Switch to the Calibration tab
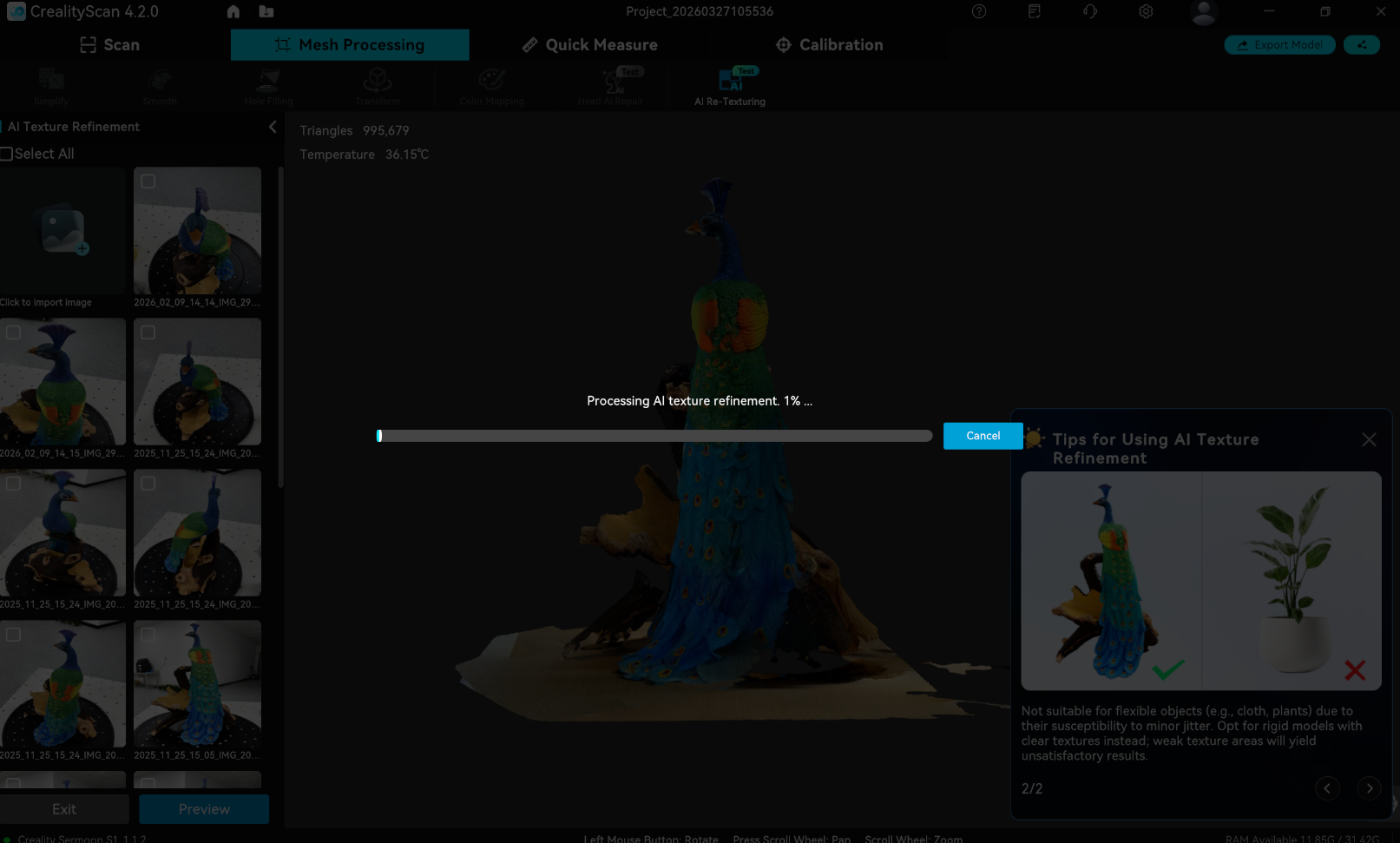Screen dimensions: 1400x843 [x=829, y=45]
